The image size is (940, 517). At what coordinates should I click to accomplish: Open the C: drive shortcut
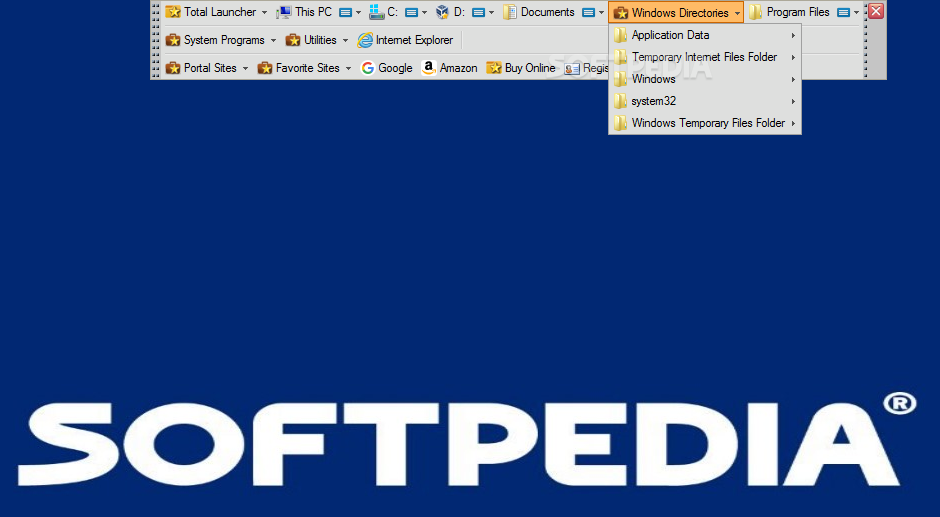[x=384, y=12]
